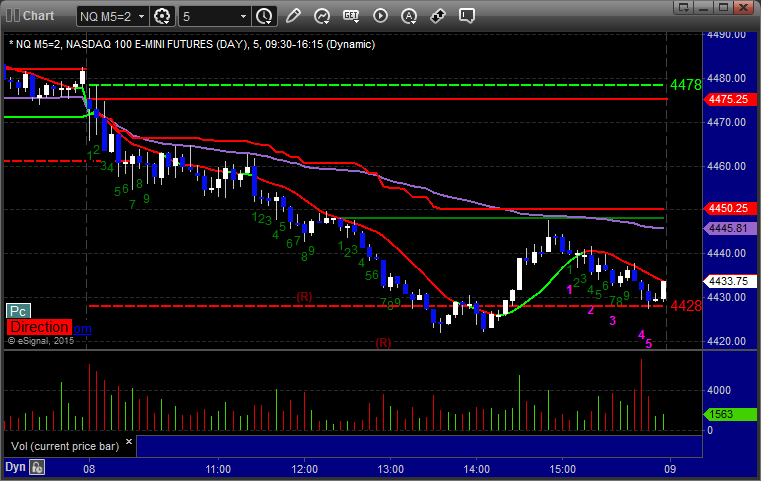Close the Vol (current price bar) study

pos(129,442)
